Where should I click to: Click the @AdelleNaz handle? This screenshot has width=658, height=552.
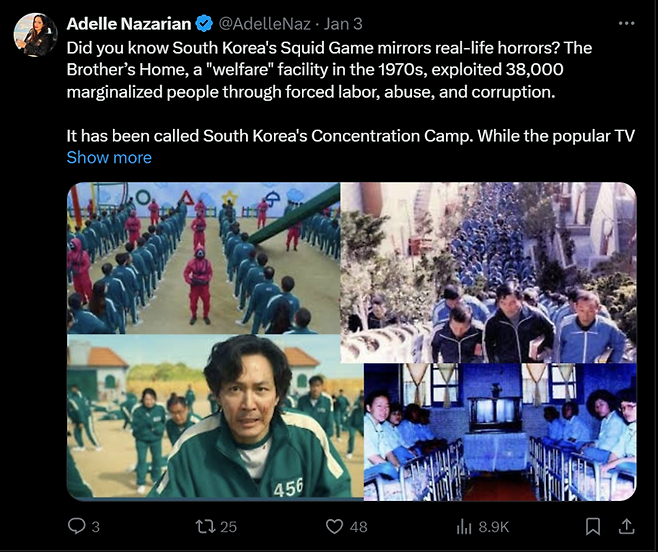tap(264, 24)
